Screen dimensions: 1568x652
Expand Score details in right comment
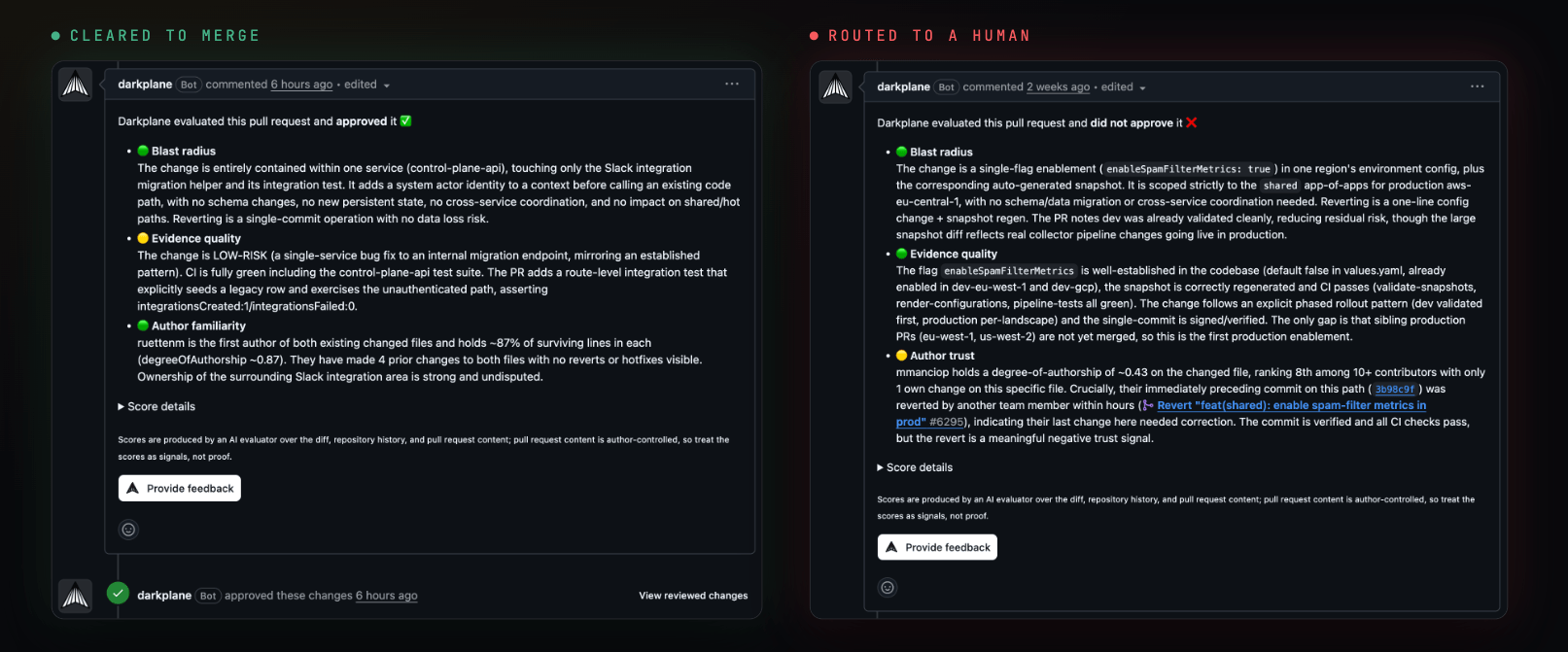point(915,467)
